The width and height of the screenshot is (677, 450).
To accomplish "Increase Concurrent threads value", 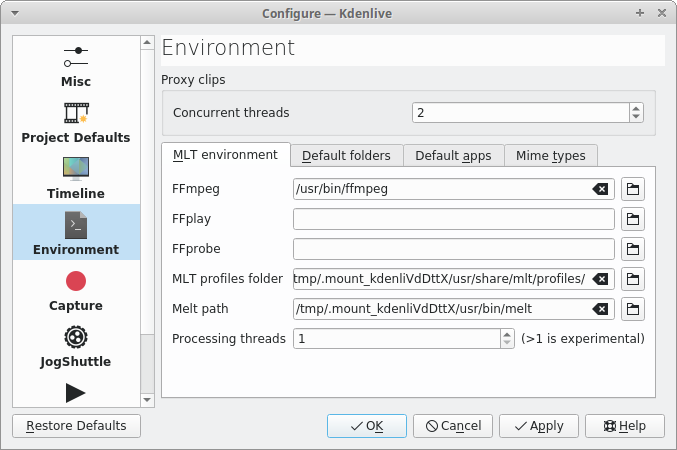I will [636, 108].
